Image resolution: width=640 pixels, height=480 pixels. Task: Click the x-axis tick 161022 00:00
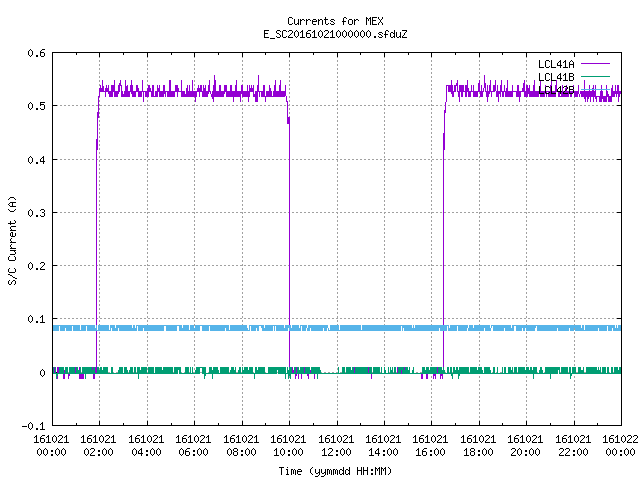tap(620, 446)
